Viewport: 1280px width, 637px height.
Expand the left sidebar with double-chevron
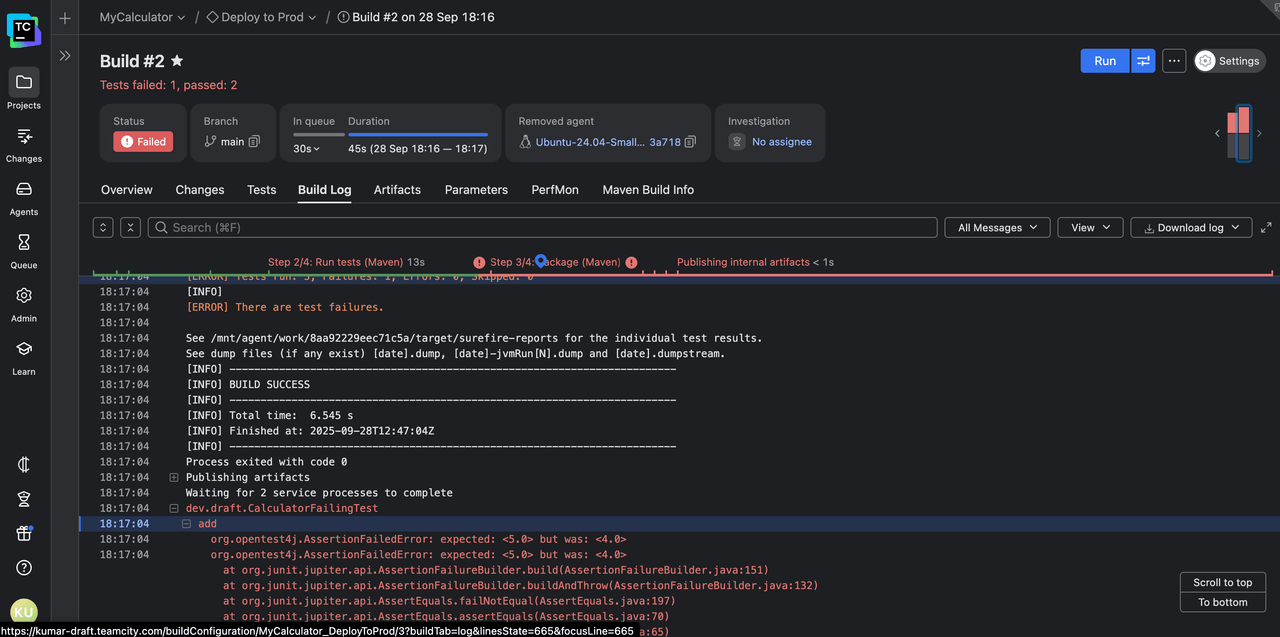(65, 56)
